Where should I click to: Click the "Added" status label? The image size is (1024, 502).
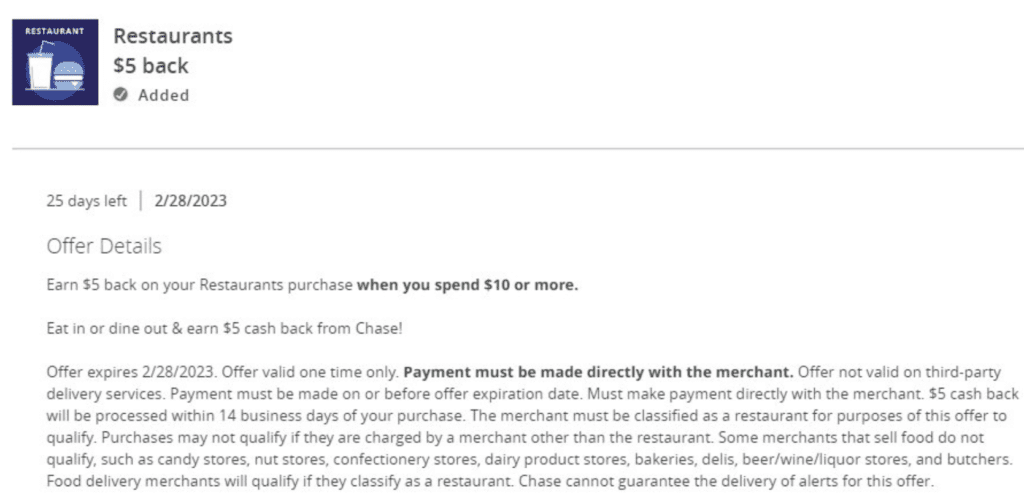[x=163, y=96]
